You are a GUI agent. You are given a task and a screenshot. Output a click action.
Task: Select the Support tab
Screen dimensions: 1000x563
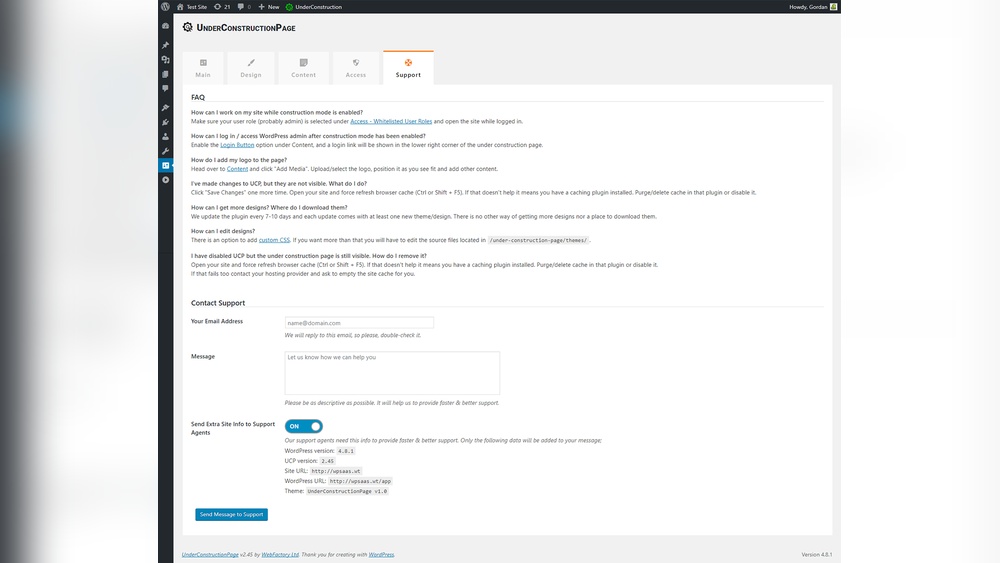coord(408,68)
